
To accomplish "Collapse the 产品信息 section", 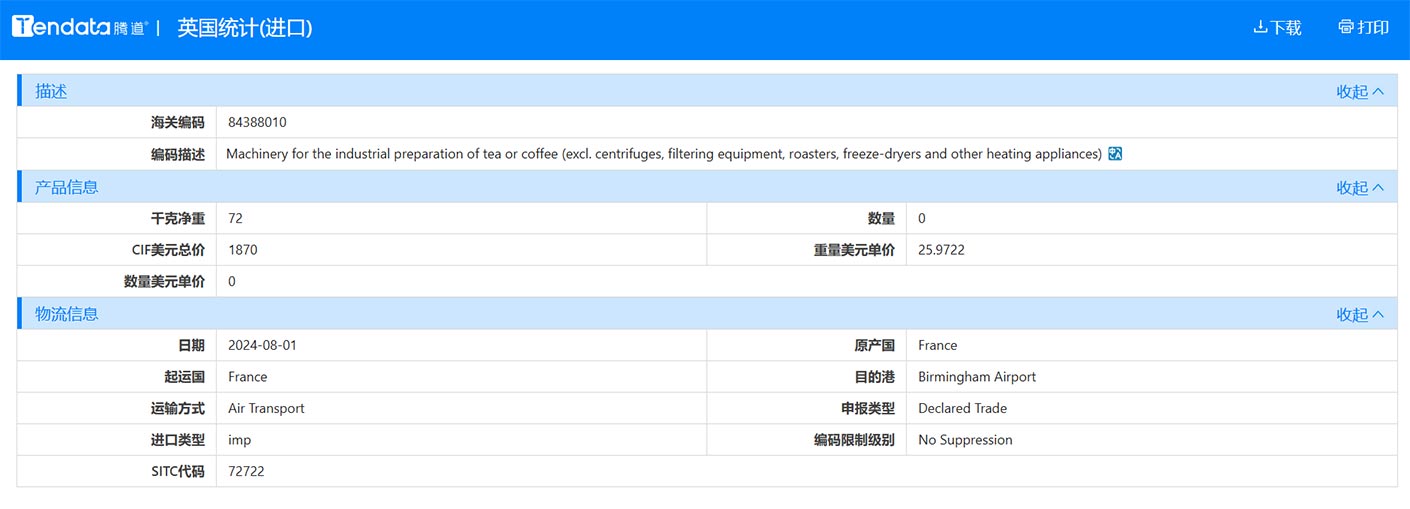I will click(x=1360, y=187).
